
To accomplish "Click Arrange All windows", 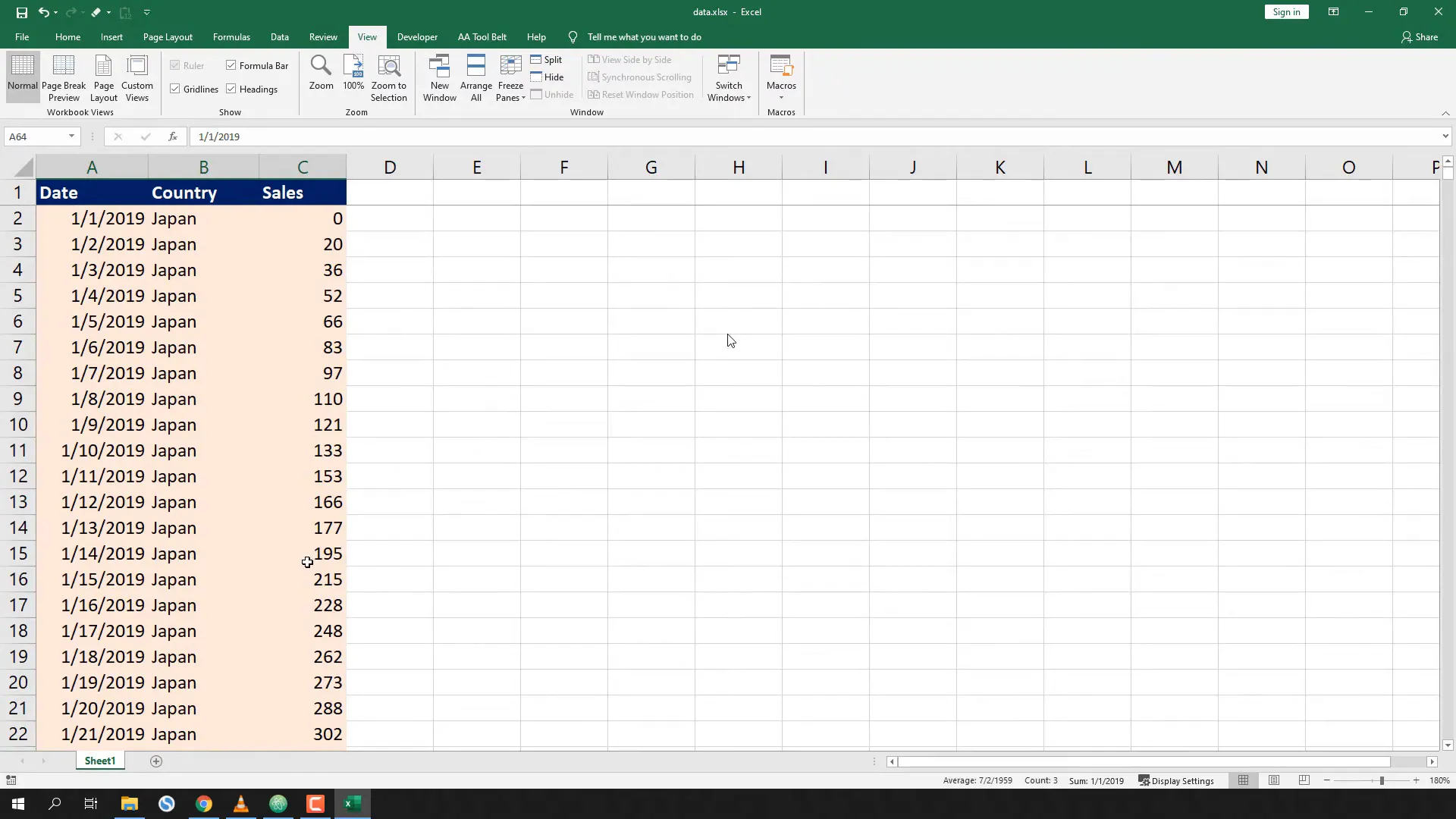I will click(476, 78).
